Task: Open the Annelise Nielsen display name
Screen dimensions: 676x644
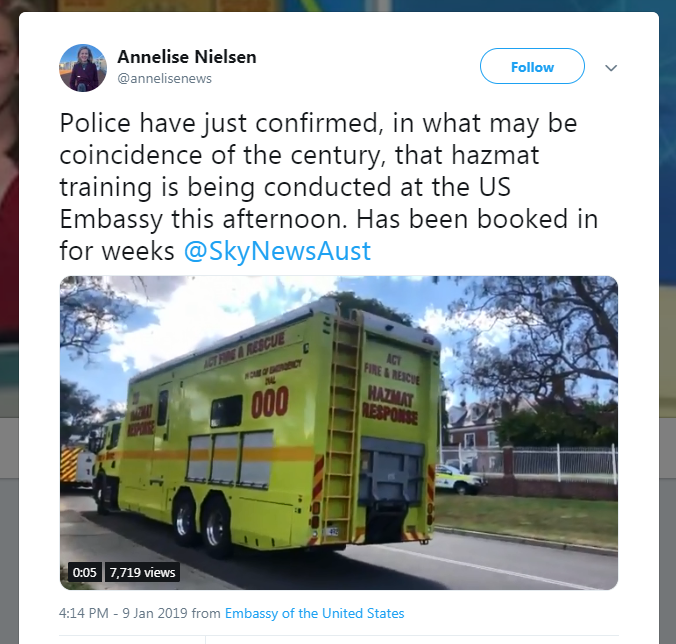Action: pyautogui.click(x=187, y=56)
